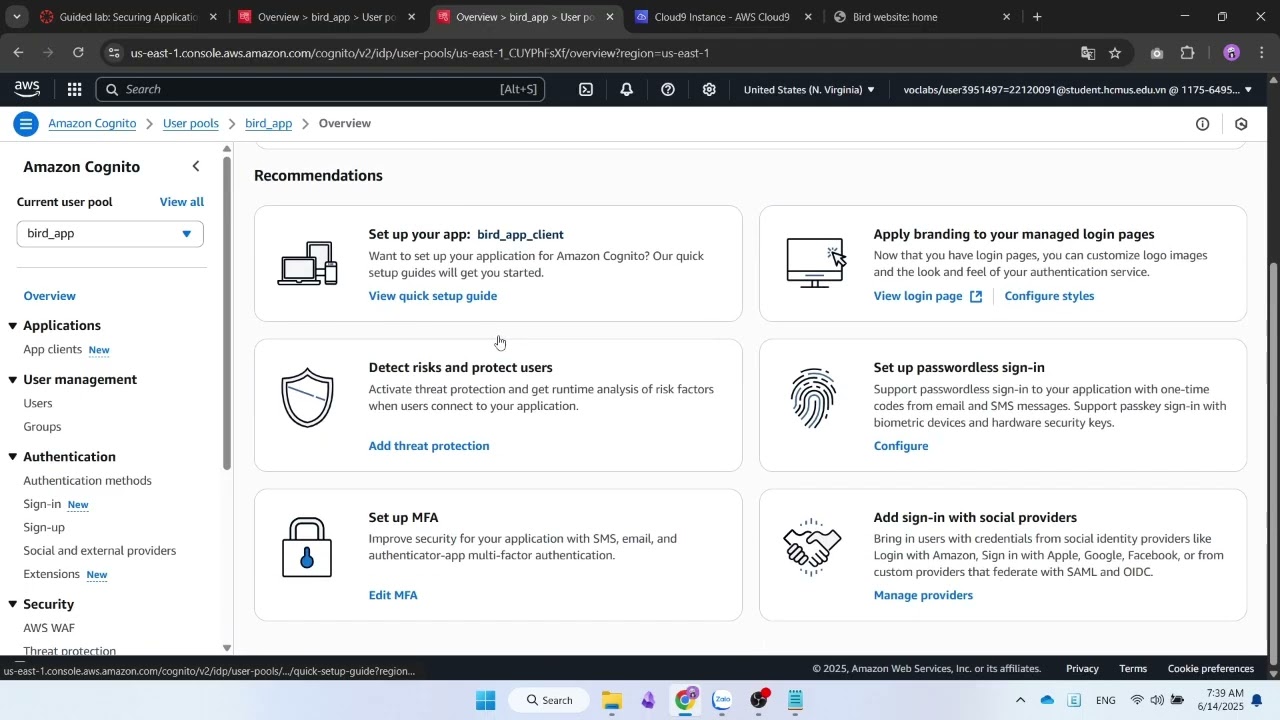Viewport: 1280px width, 720px height.
Task: Click the OneDrive cloud tray icon
Action: 1047,700
